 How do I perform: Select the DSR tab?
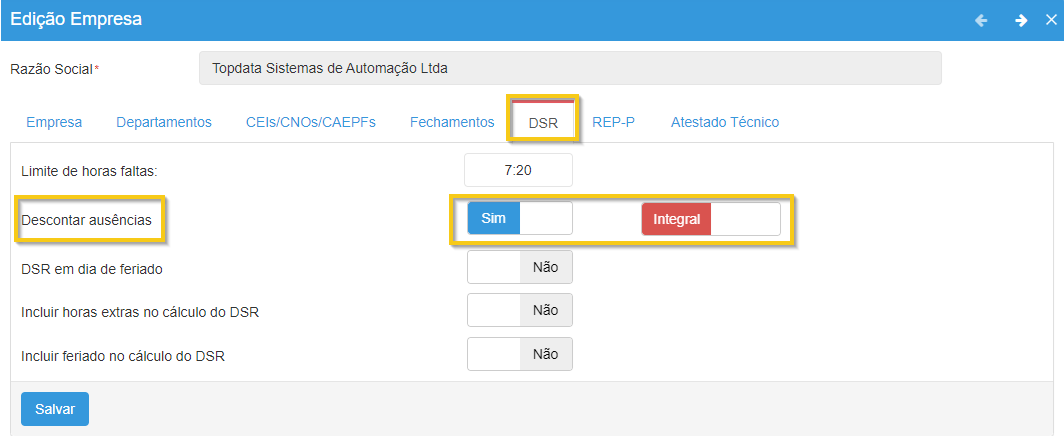point(543,123)
